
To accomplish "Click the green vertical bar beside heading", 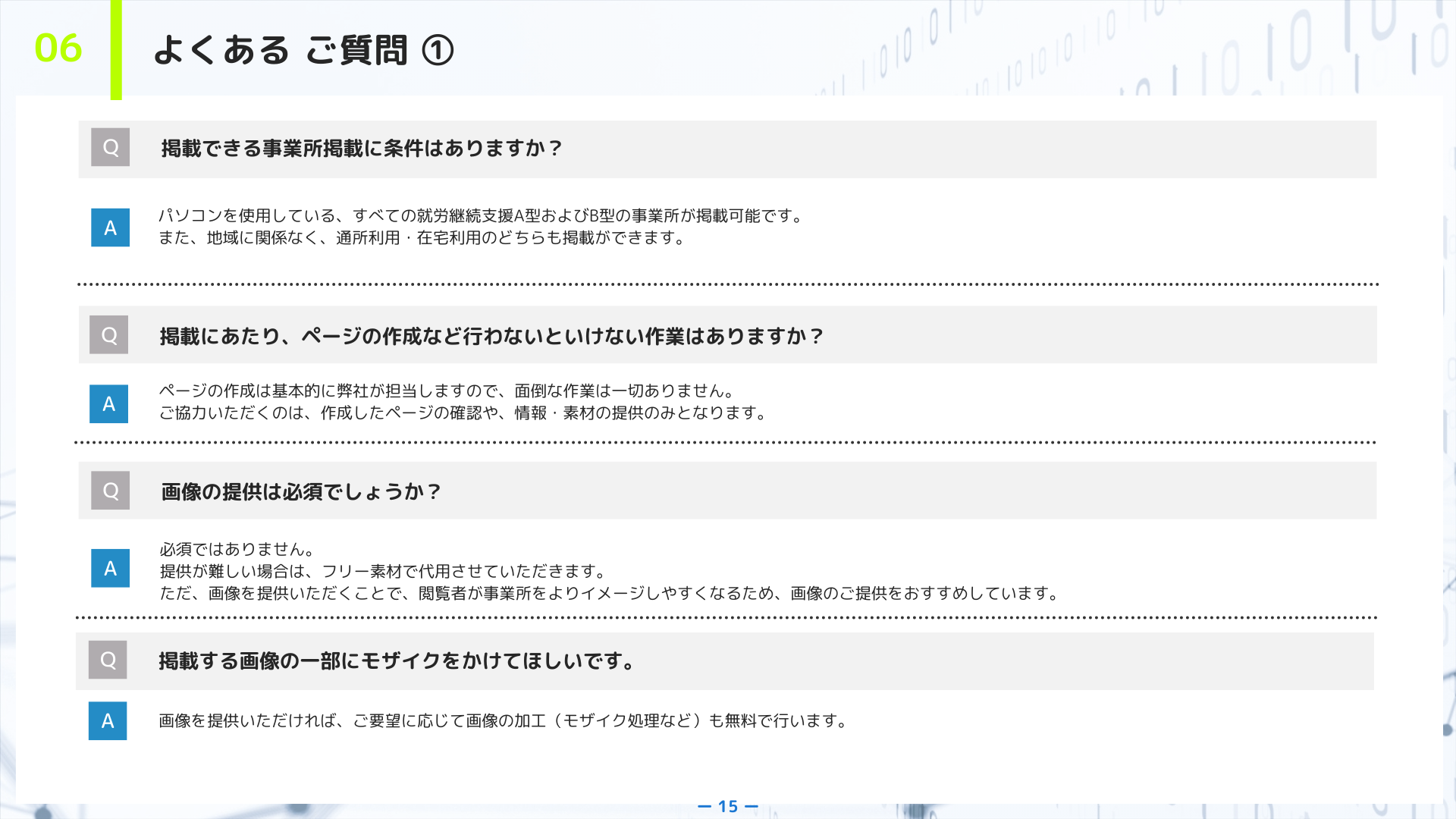I will coord(116,49).
